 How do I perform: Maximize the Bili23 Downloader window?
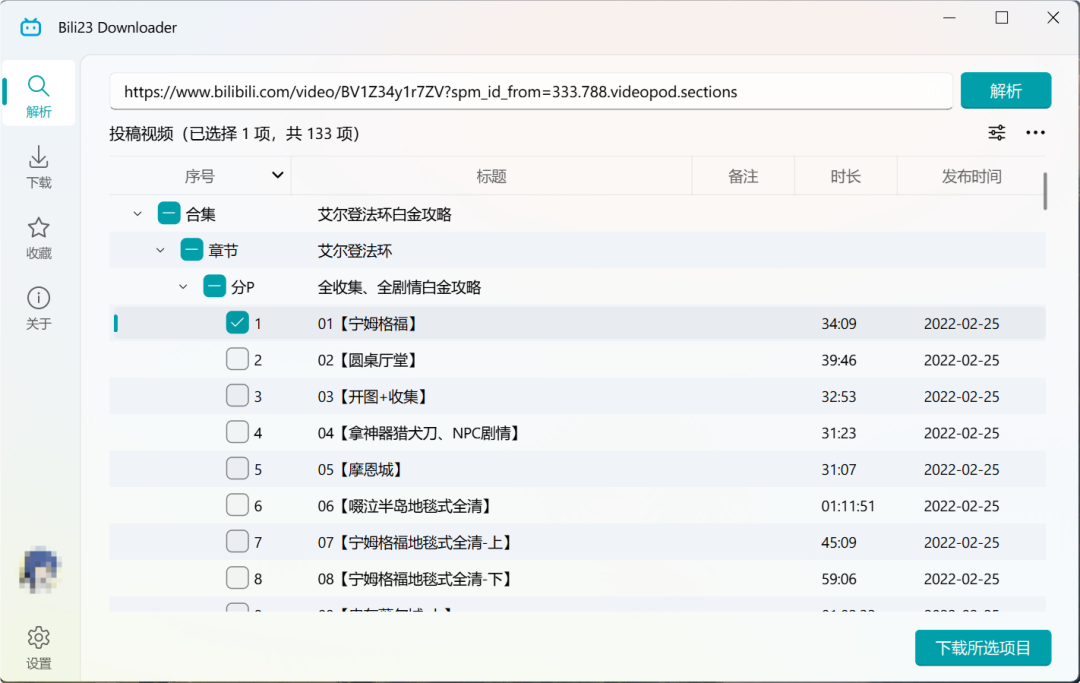click(1001, 18)
